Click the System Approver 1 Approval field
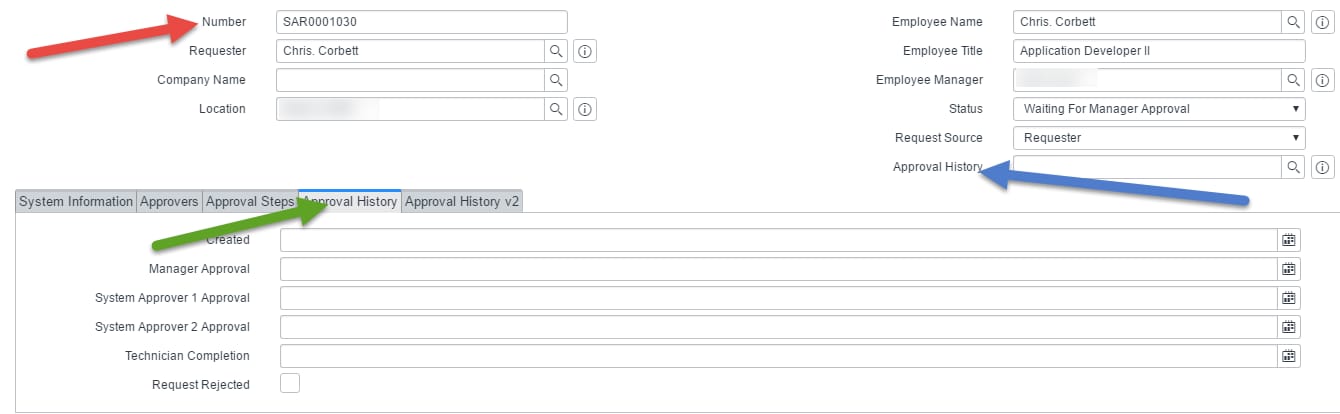Image resolution: width=1340 pixels, height=414 pixels. (x=779, y=298)
